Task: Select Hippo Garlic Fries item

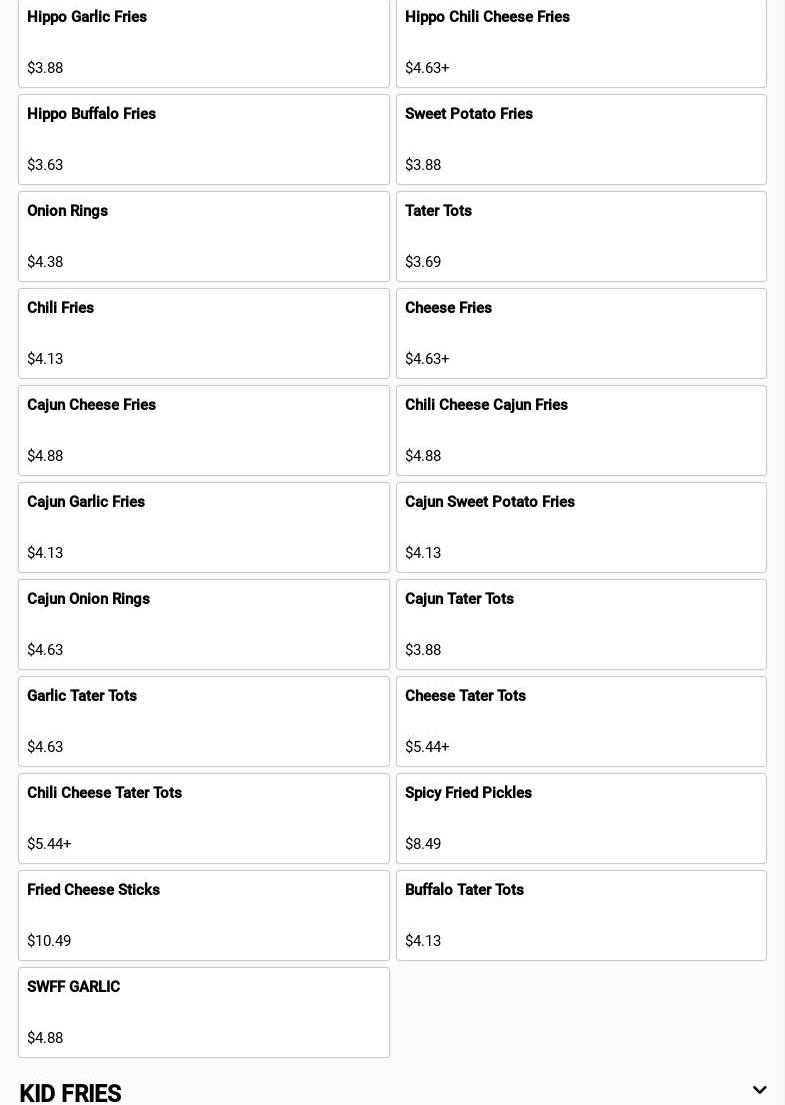Action: point(203,42)
